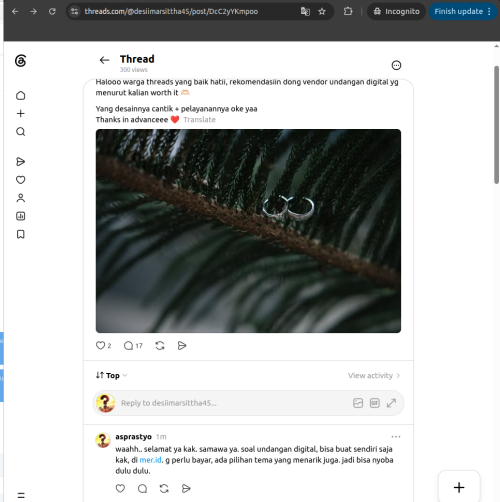Open Insights chart icon in sidebar
Screen dimensions: 500x502
click(21, 216)
